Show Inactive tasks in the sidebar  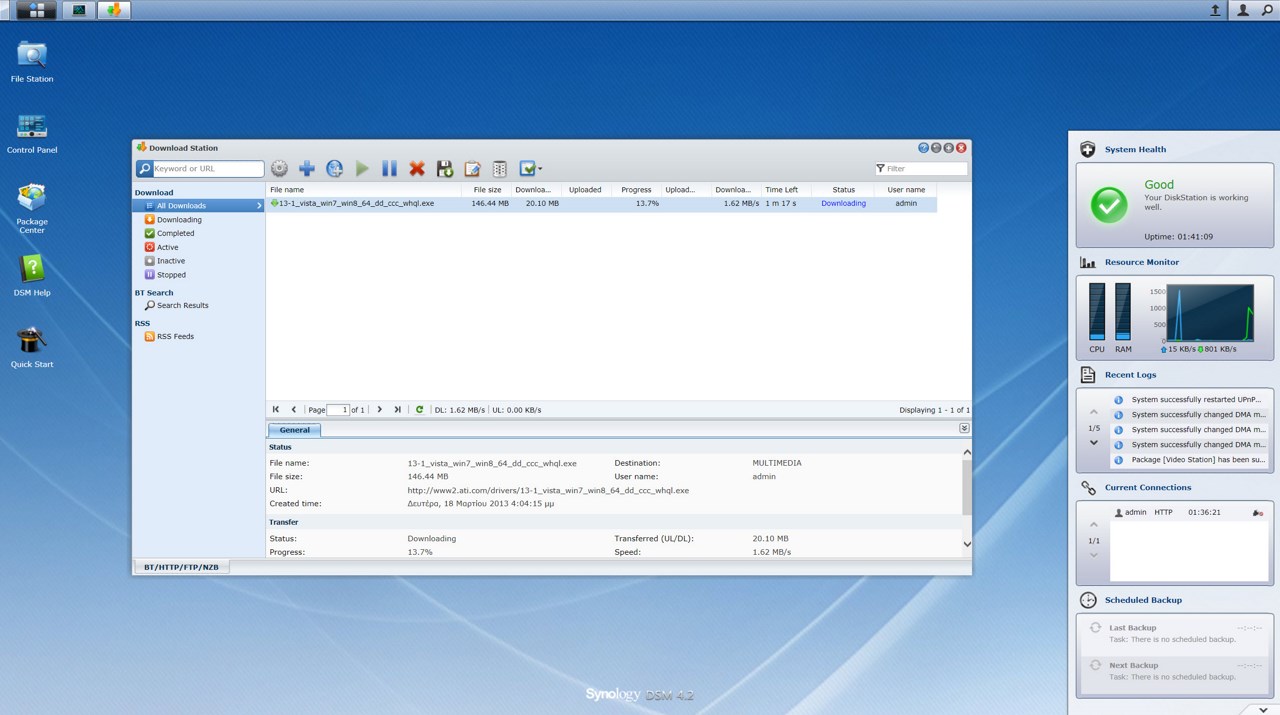170,261
